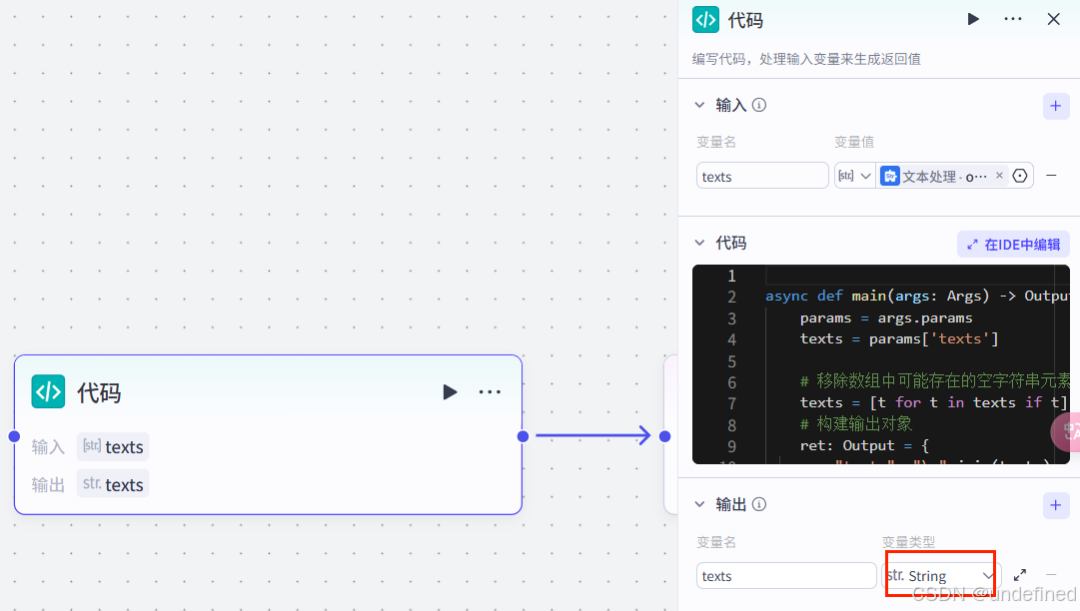Add a new input variable
Viewport: 1080px width, 611px height.
tap(1056, 106)
